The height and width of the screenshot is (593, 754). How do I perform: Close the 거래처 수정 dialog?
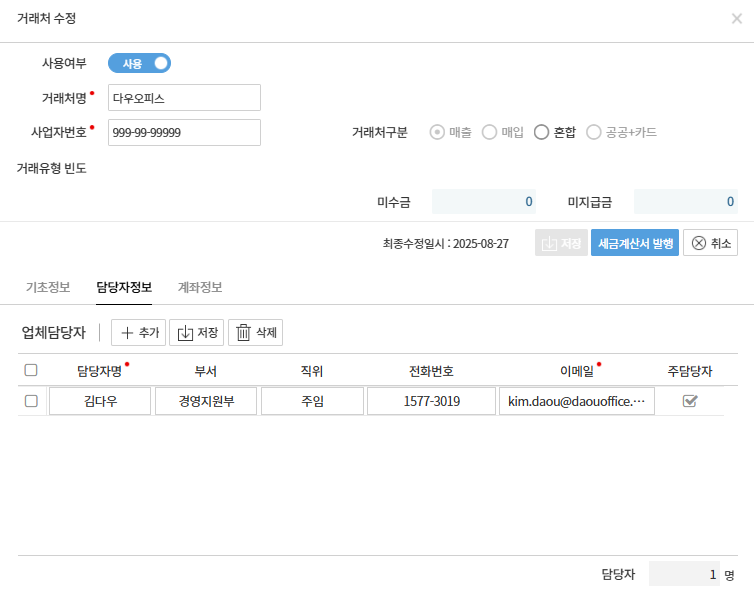pos(737,19)
